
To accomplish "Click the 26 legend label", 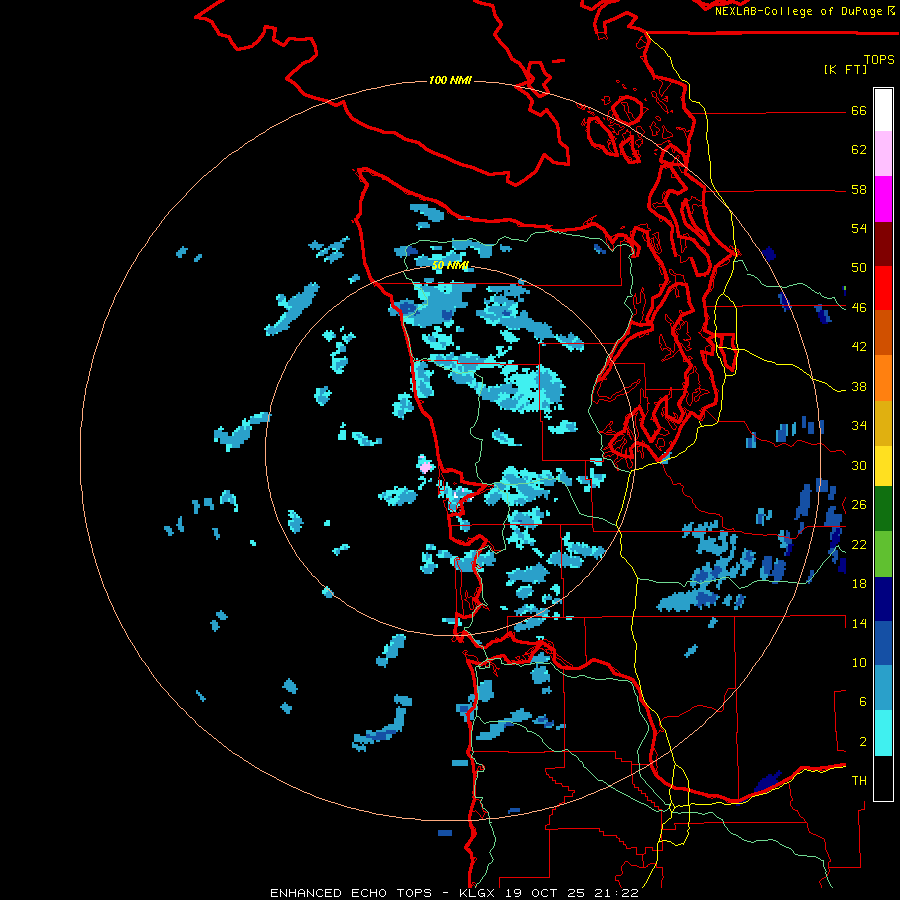I will (859, 505).
